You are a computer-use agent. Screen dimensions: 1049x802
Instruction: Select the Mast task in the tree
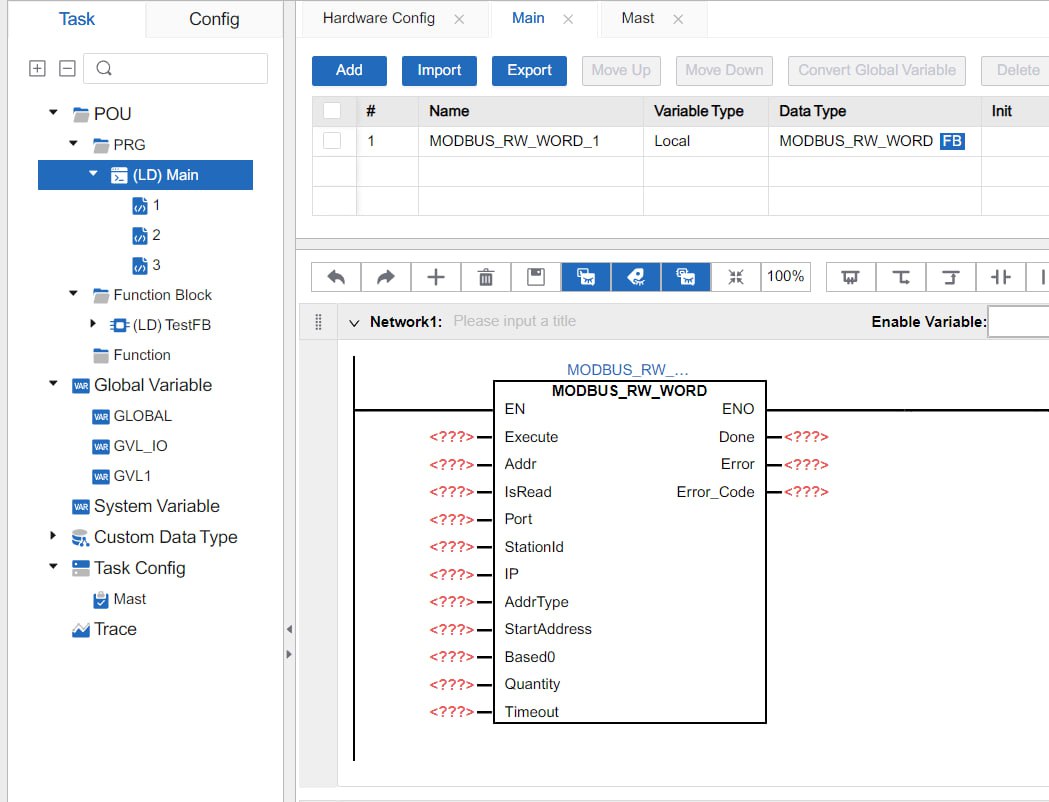[120, 599]
